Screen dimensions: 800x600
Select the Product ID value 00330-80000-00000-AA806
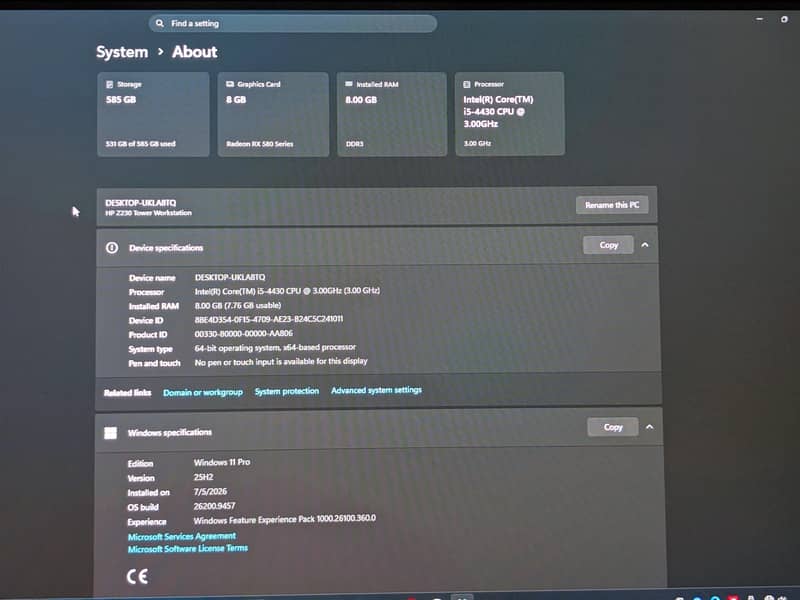pos(244,334)
